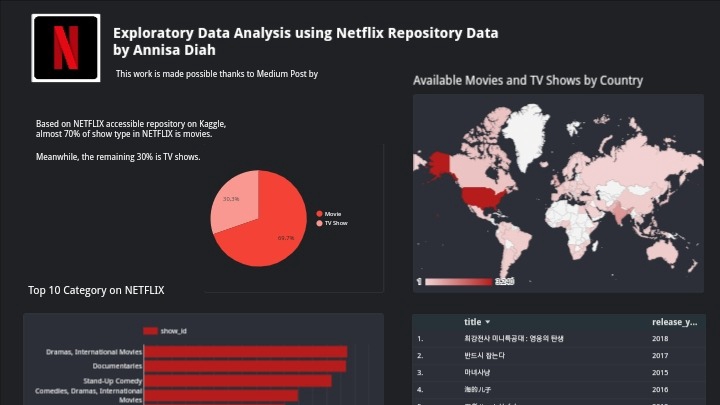720x405 pixels.
Task: Click release year 2017 in row 2
Action: coord(660,355)
